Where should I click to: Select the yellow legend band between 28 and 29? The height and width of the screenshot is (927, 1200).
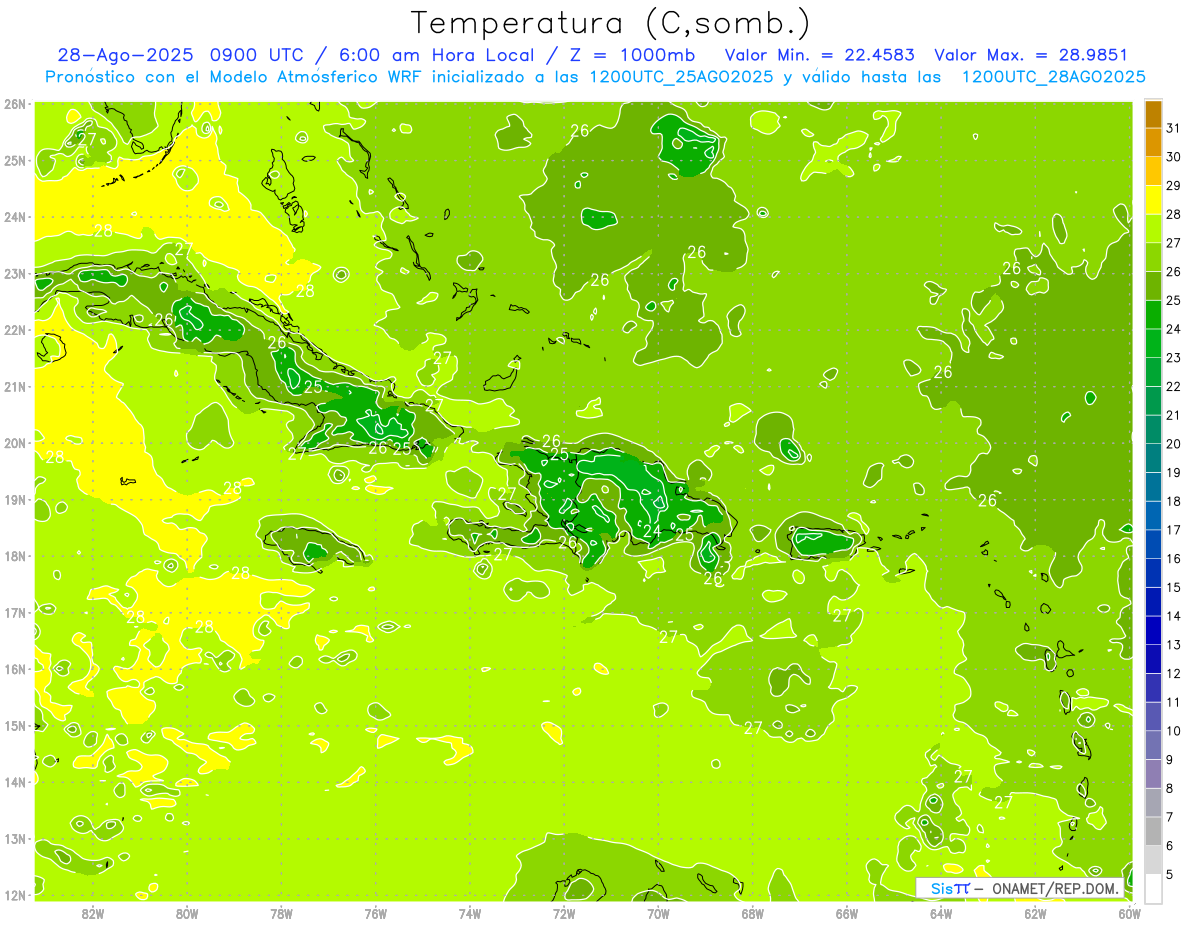click(x=1153, y=199)
